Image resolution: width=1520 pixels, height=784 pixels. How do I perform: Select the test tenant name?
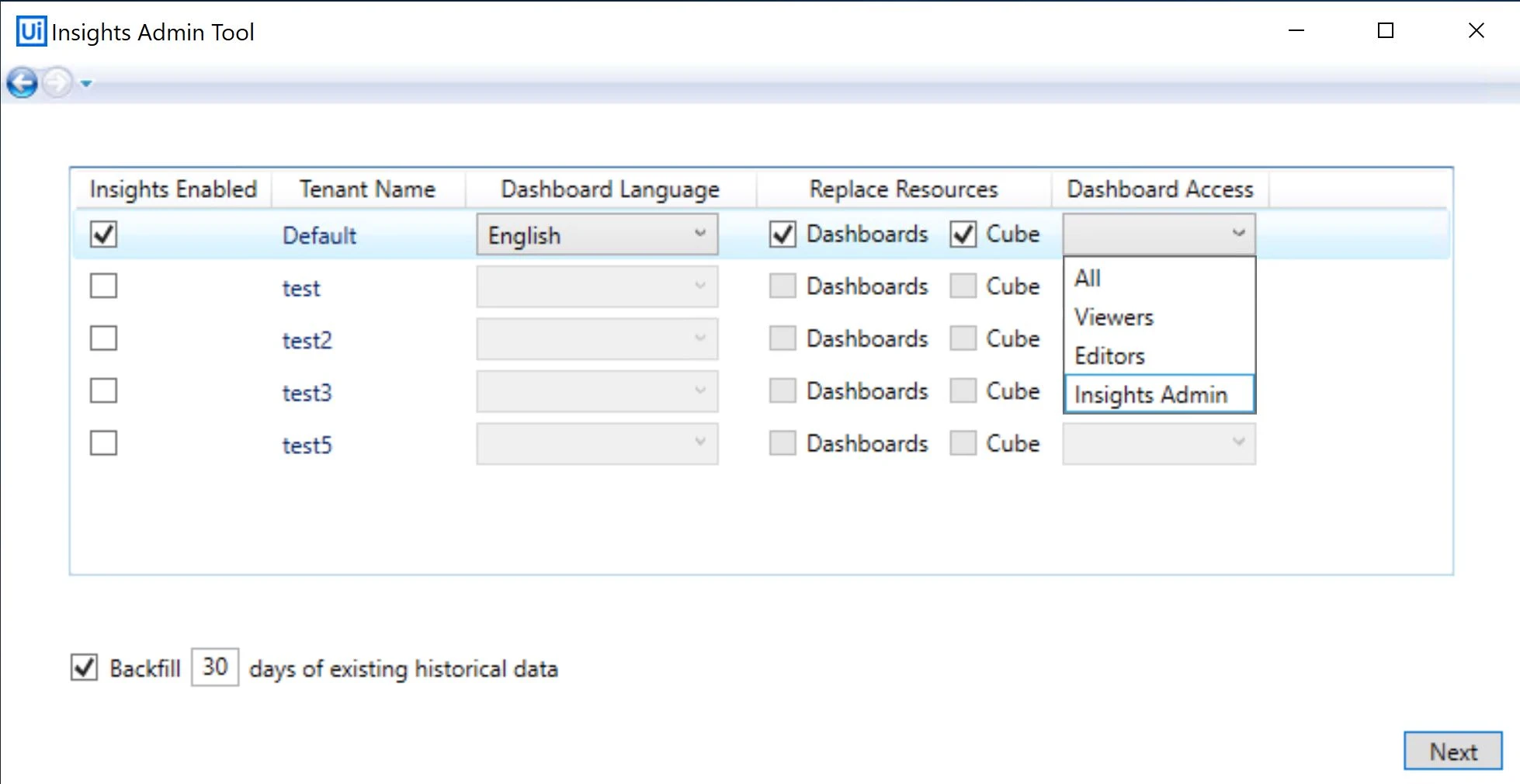click(x=301, y=288)
